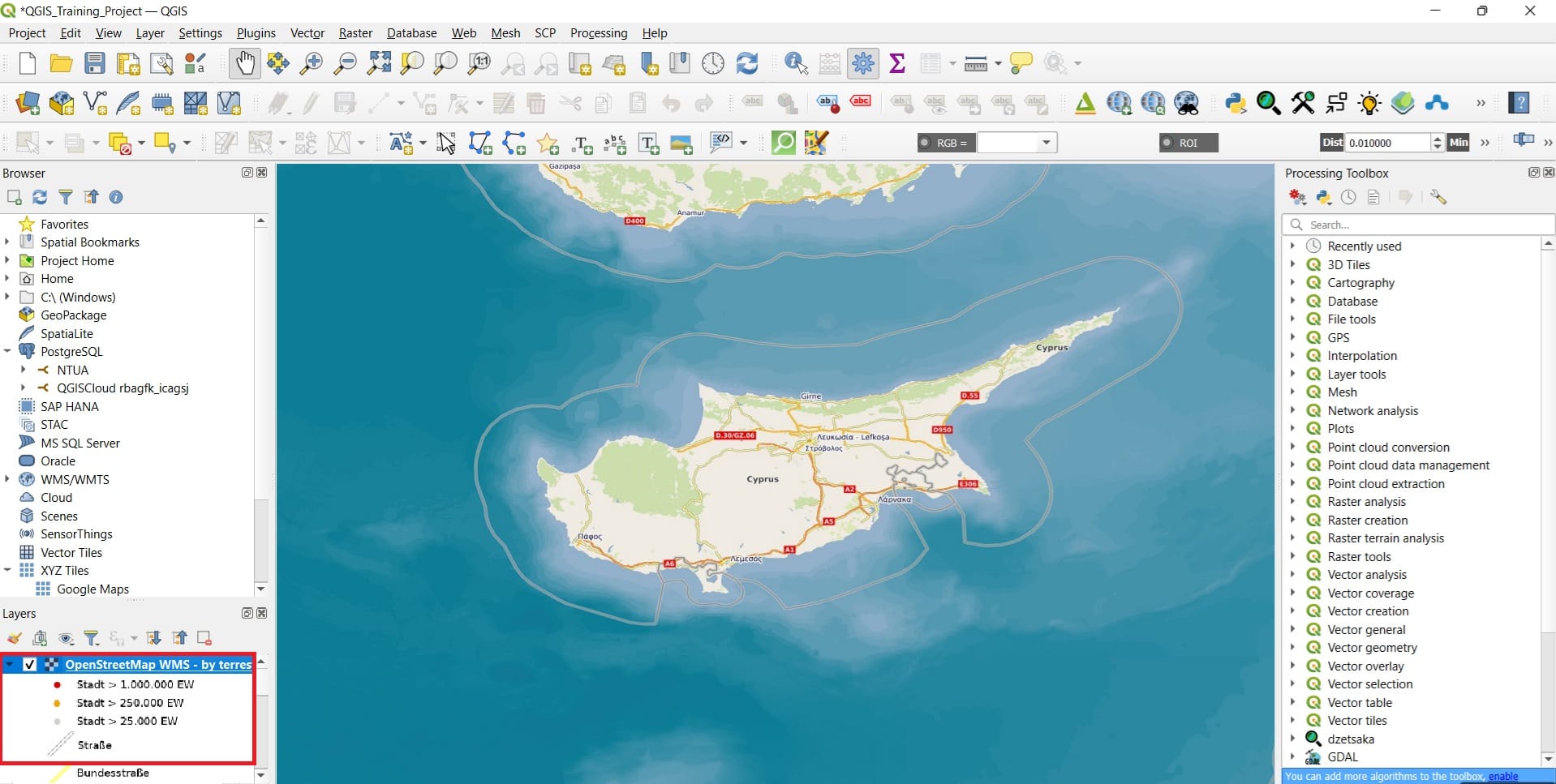Viewport: 1556px width, 784px height.
Task: Open the Processing menu
Action: click(x=599, y=33)
